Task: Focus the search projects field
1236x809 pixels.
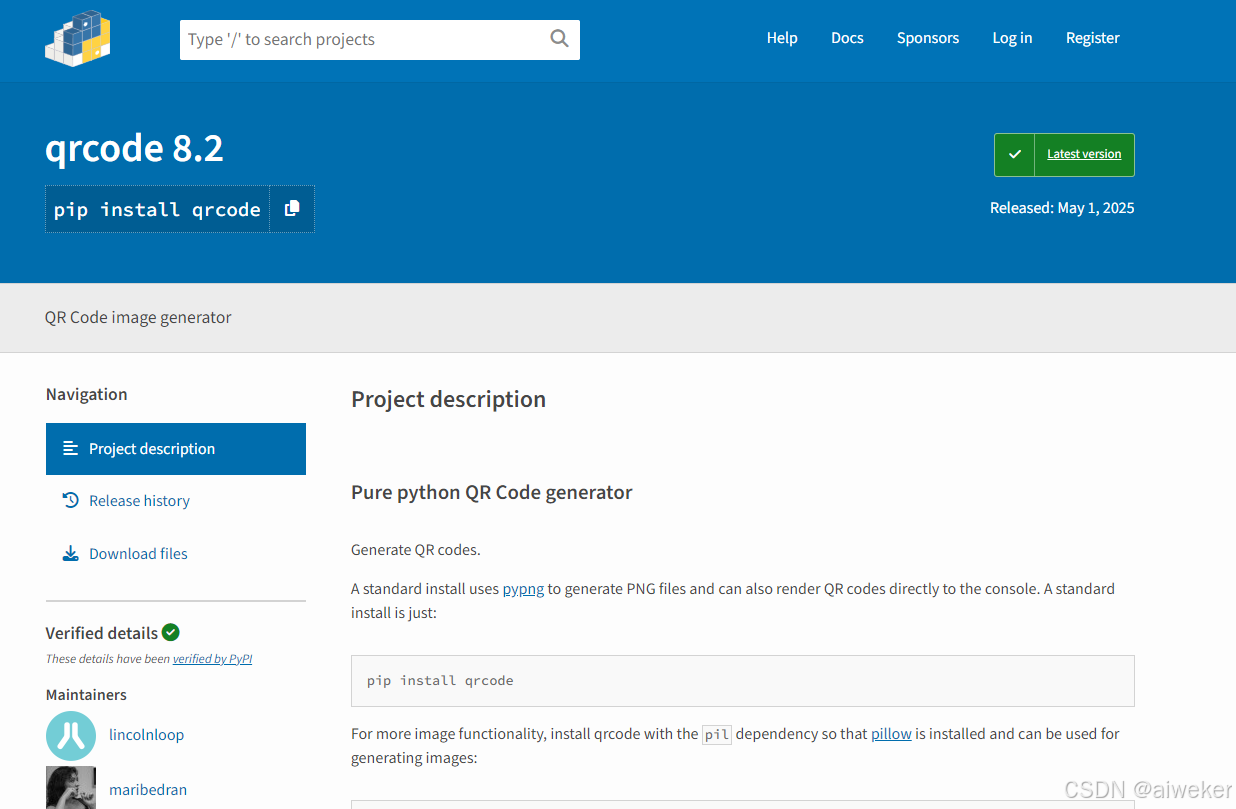Action: (380, 40)
